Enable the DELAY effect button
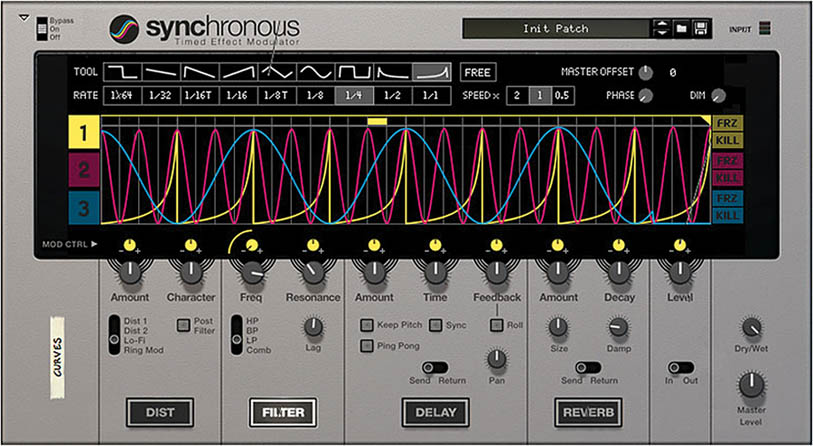 coord(435,410)
